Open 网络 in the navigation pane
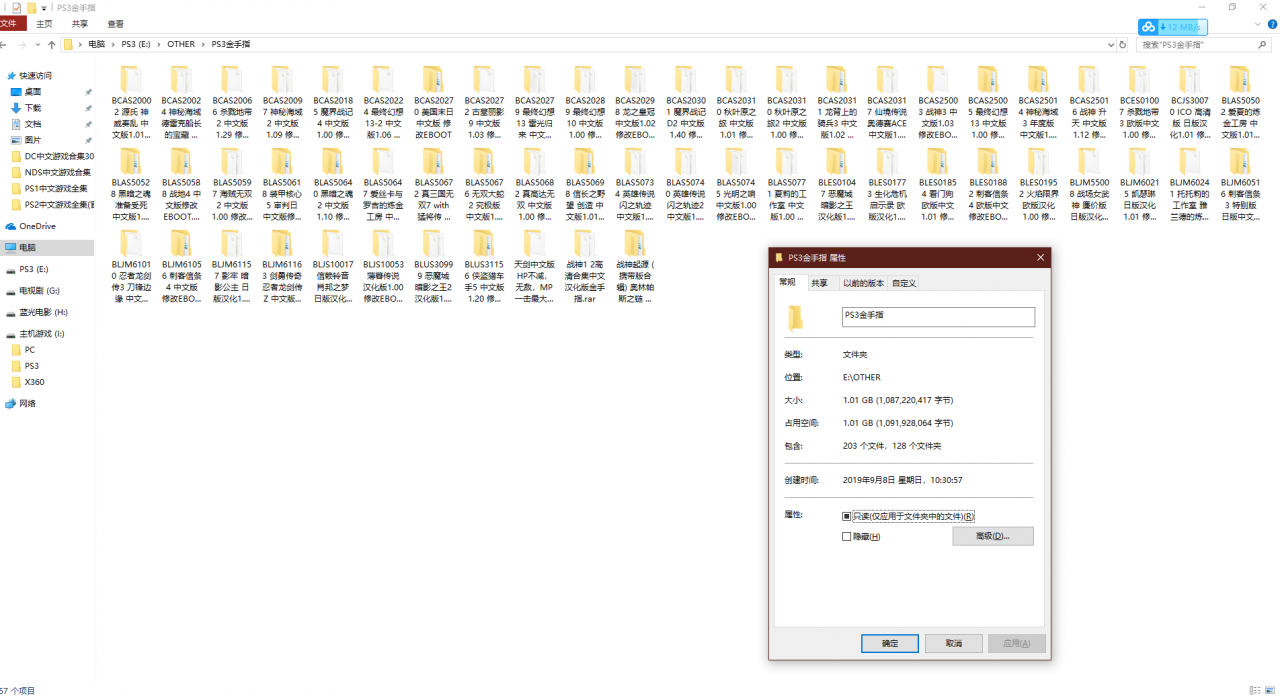 pyautogui.click(x=27, y=403)
